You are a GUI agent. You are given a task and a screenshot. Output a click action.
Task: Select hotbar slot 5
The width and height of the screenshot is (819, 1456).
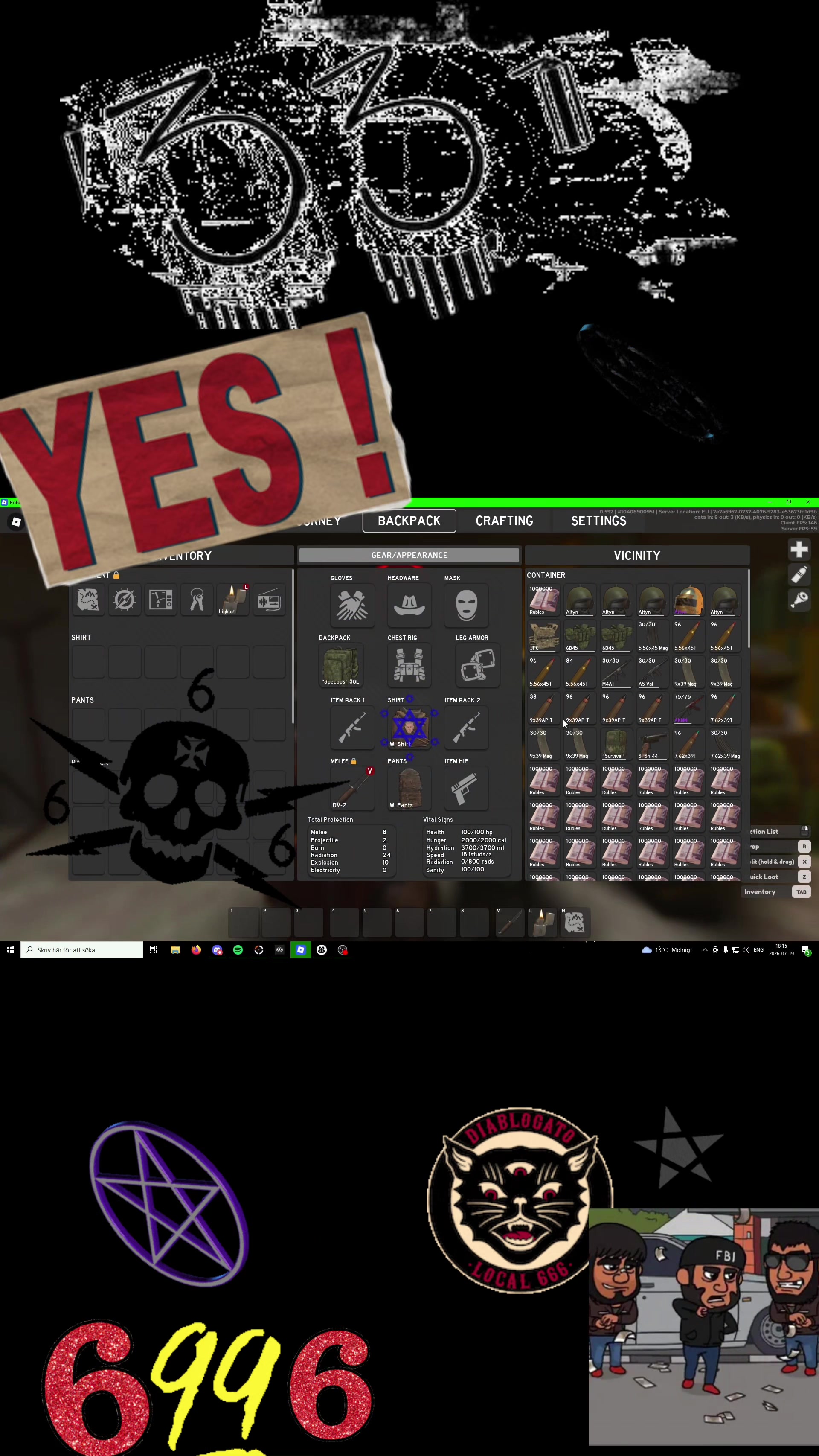(377, 923)
